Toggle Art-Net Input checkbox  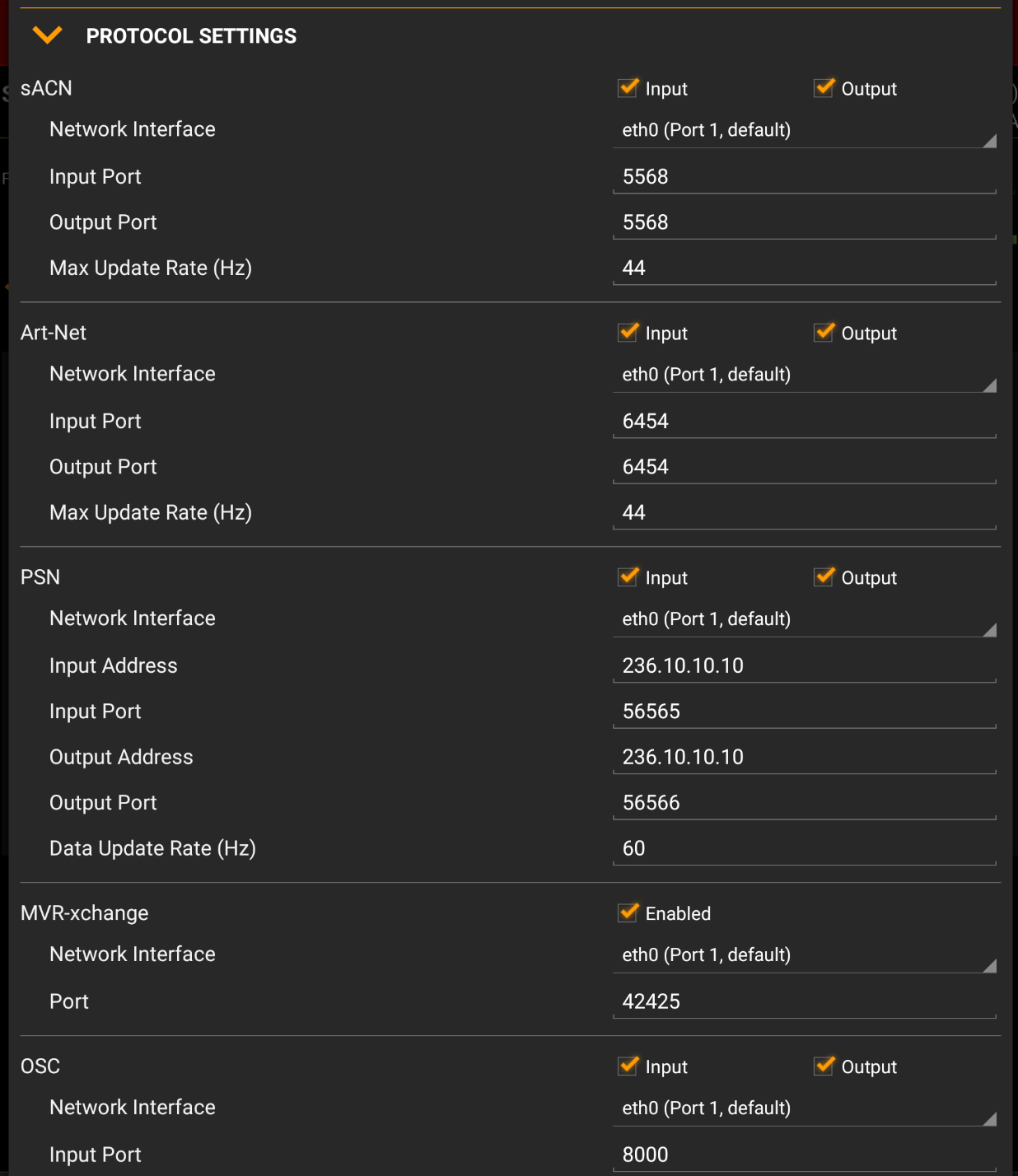(x=628, y=333)
